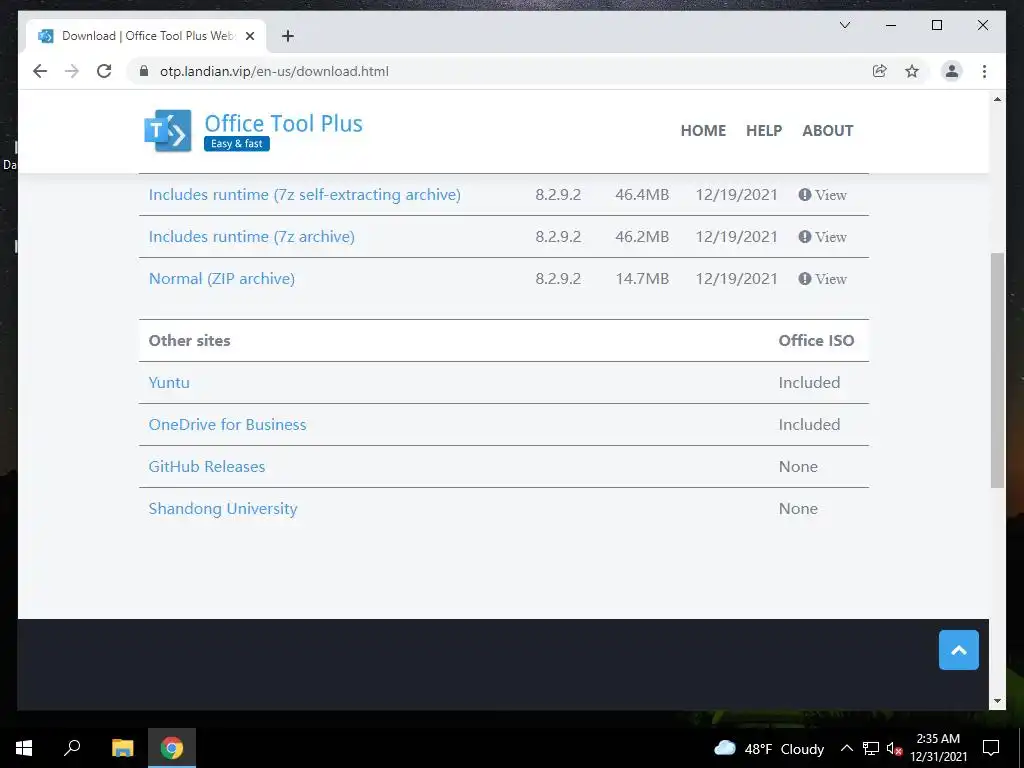
Task: Click the 46.4MB size cell
Action: (x=642, y=195)
